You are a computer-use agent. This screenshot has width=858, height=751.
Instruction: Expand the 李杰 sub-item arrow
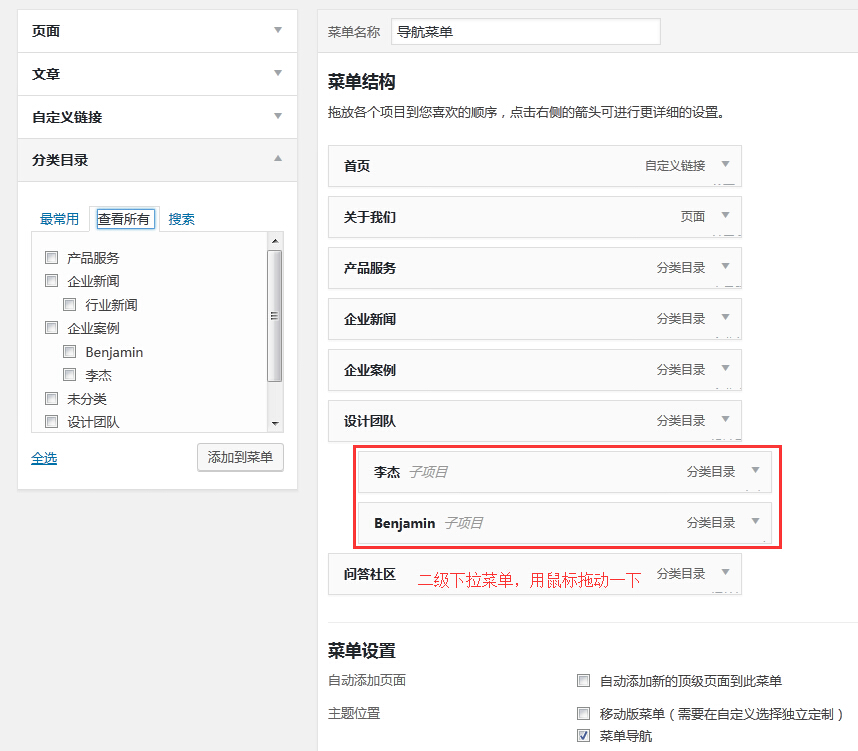(755, 471)
